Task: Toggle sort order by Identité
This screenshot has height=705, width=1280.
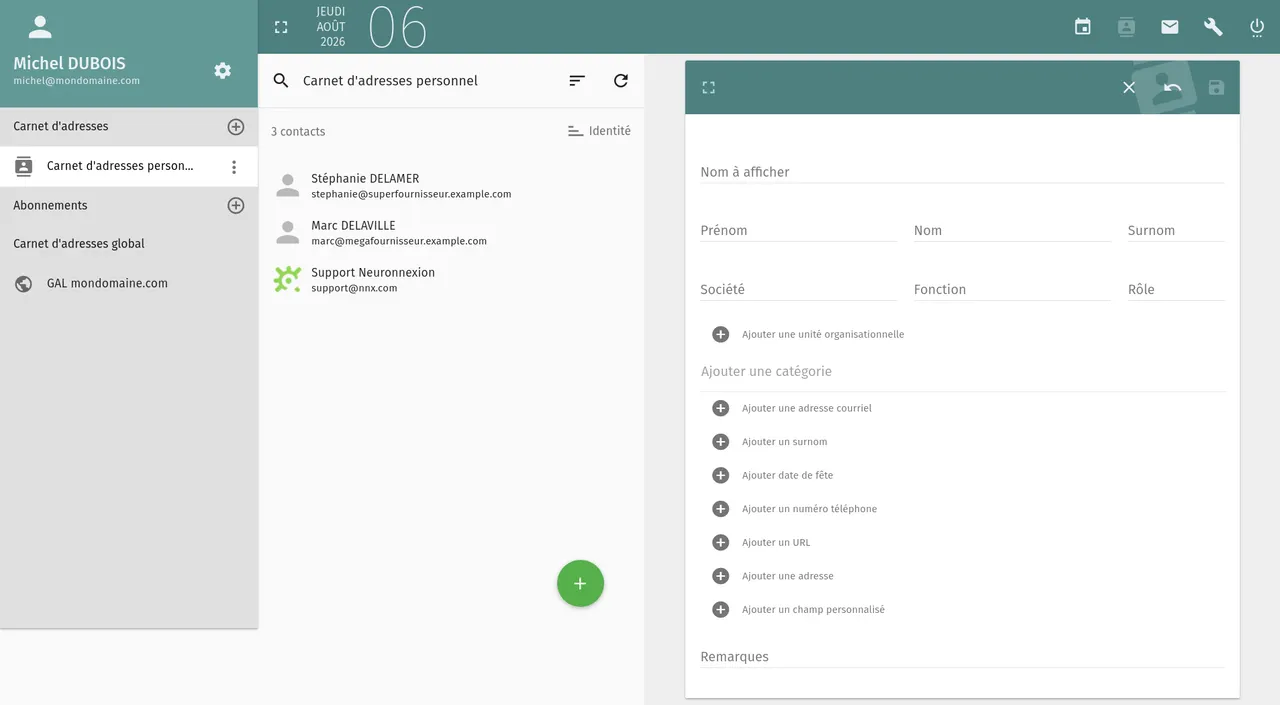Action: point(599,131)
